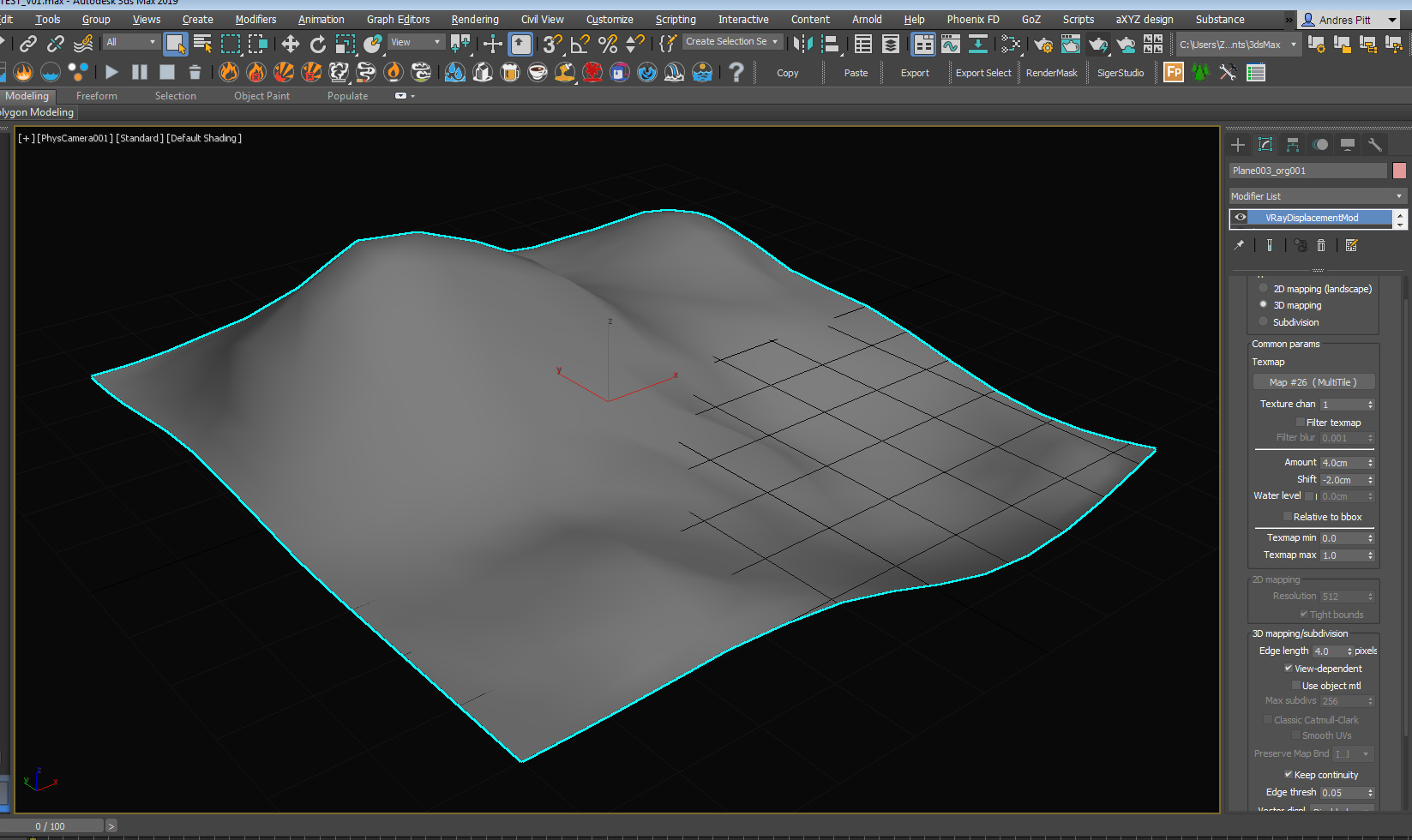1412x840 pixels.
Task: Open the Hierarchy panel tab
Action: (1292, 145)
